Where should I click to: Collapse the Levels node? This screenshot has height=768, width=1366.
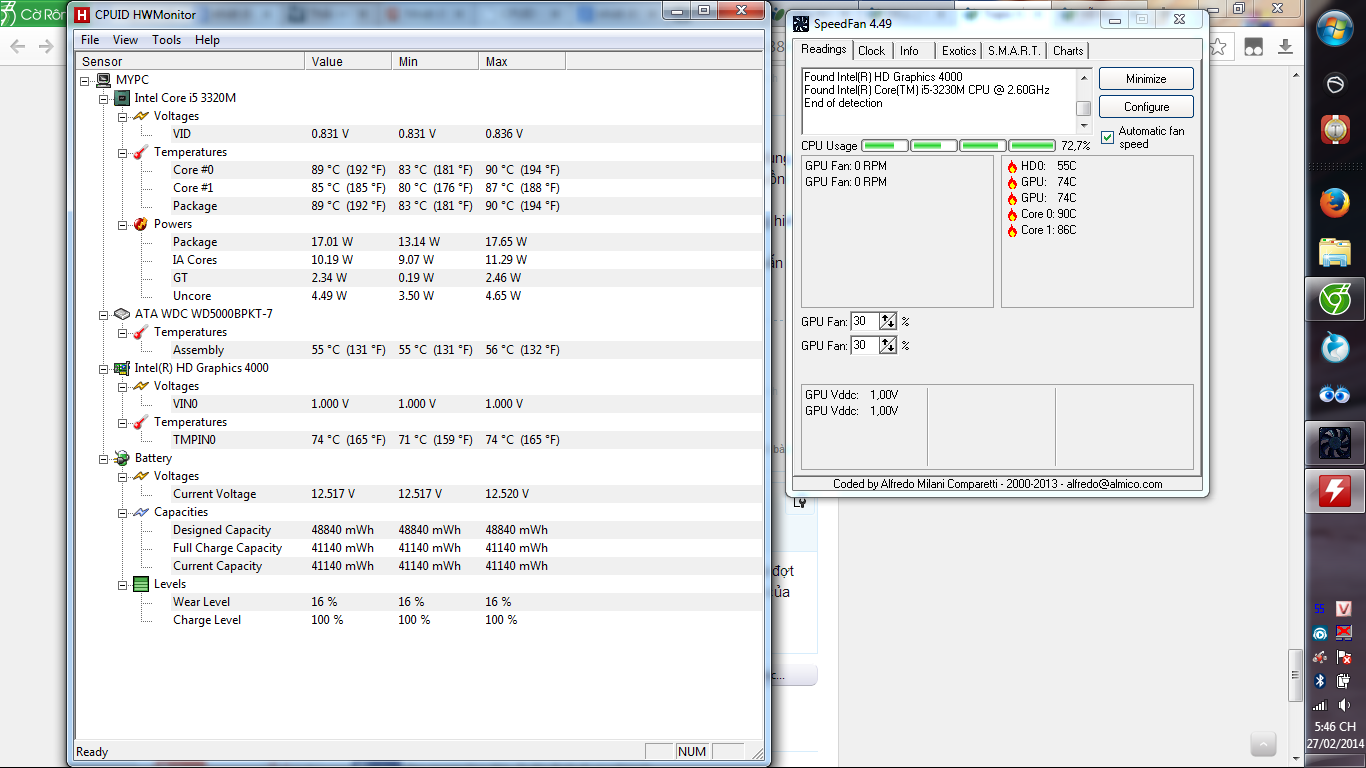122,584
